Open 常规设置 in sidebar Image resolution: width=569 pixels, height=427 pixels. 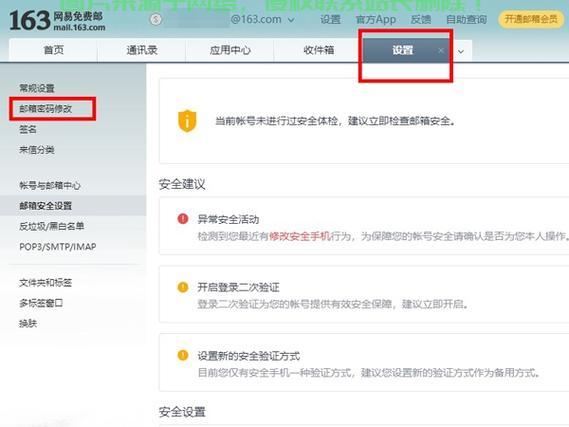[x=37, y=88]
